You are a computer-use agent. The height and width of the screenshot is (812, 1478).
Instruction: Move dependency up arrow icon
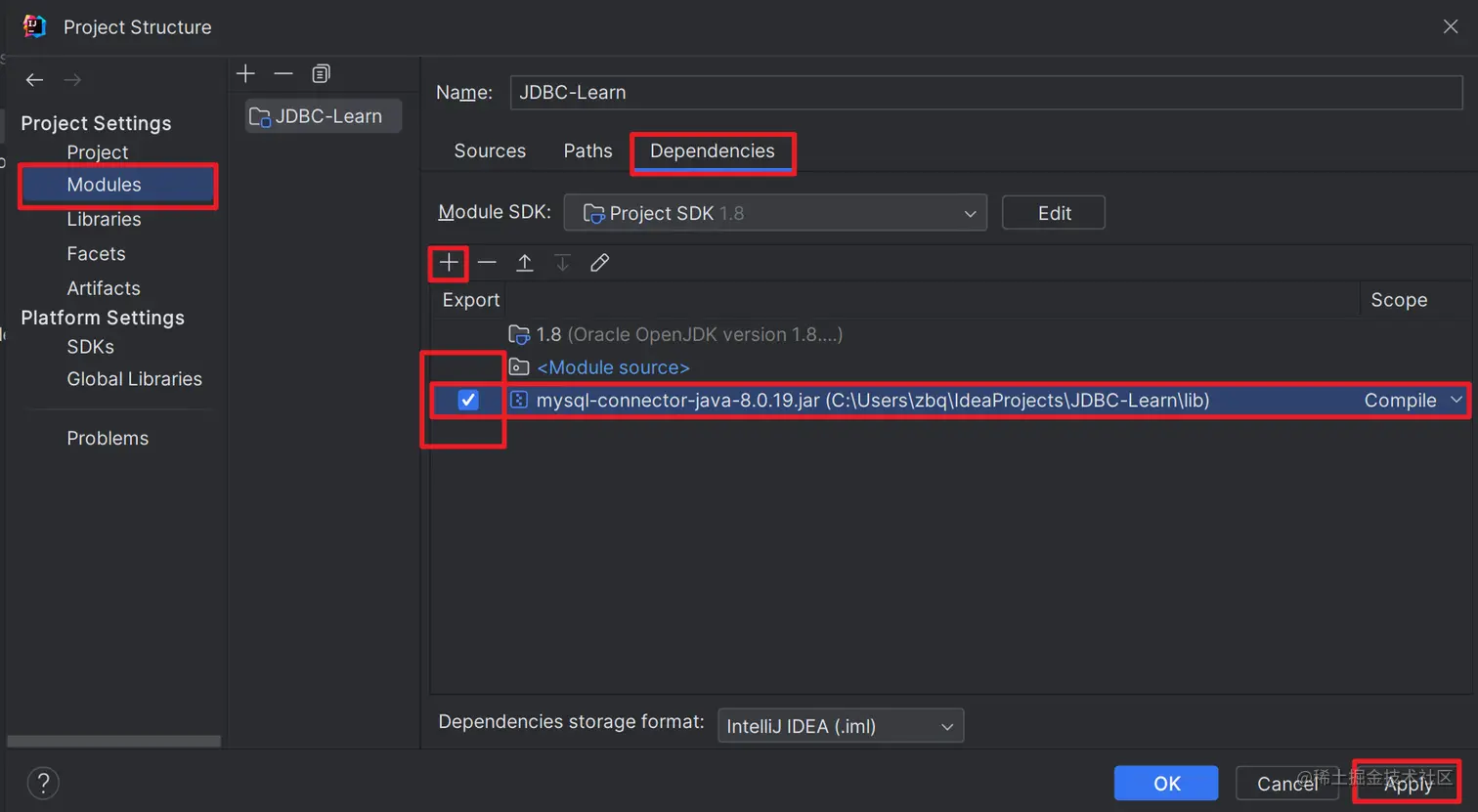[525, 263]
